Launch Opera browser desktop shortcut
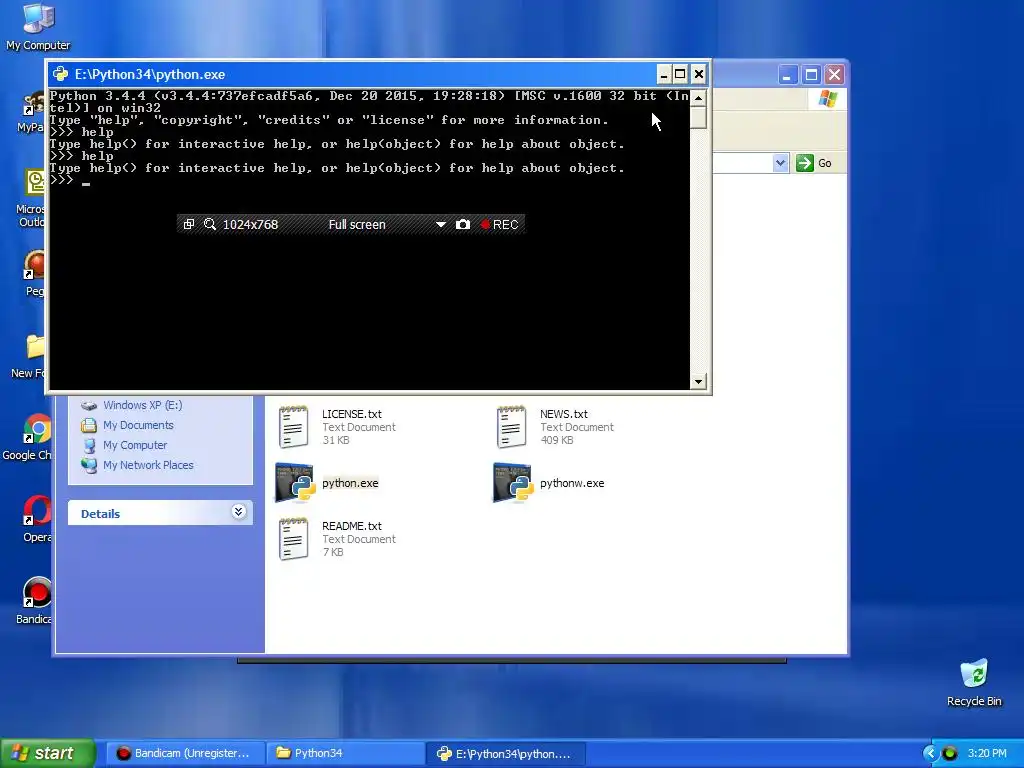1024x768 pixels. click(x=37, y=511)
